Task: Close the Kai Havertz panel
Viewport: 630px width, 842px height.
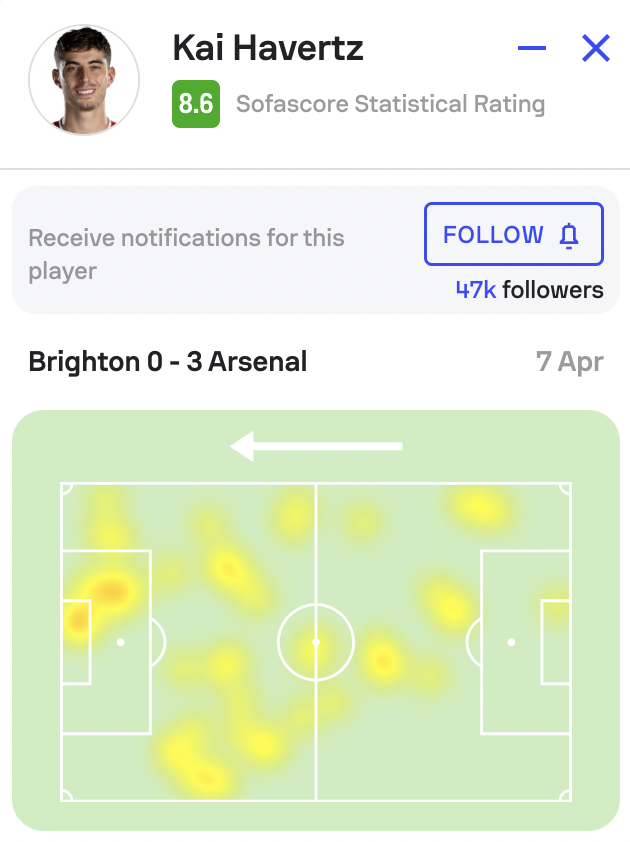Action: (x=596, y=48)
